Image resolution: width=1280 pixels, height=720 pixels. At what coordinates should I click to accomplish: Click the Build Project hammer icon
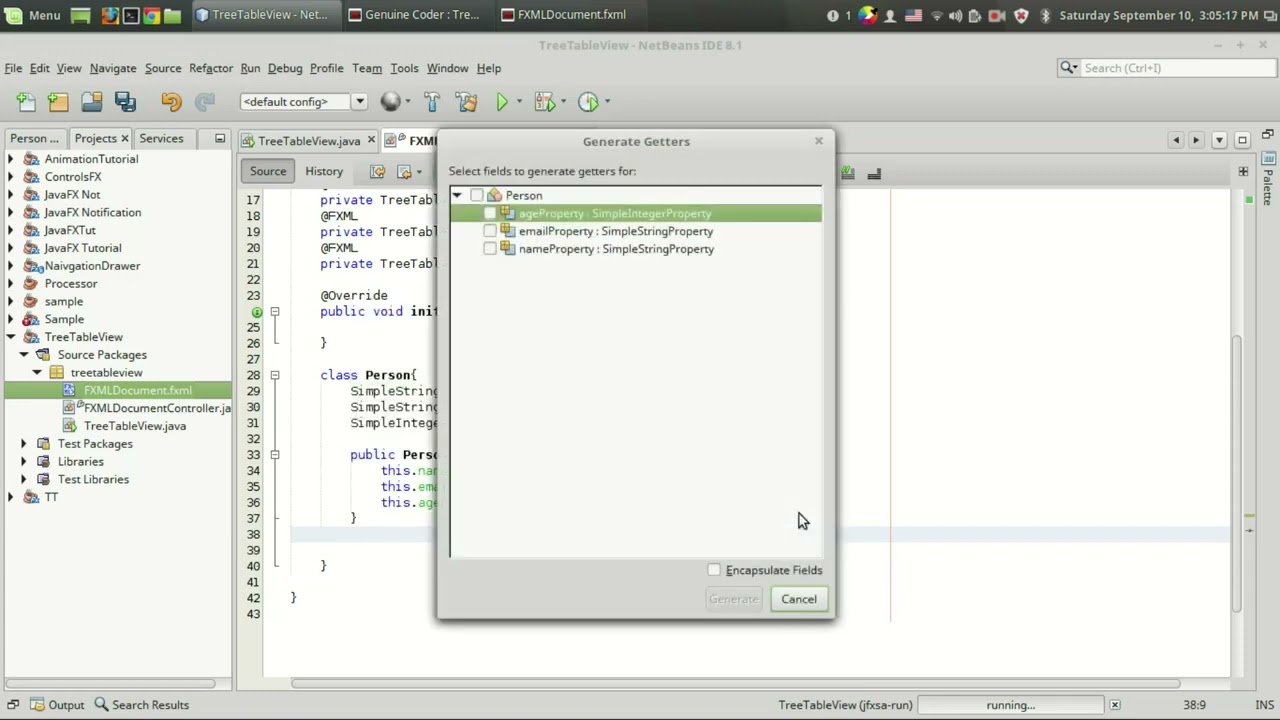tap(432, 101)
